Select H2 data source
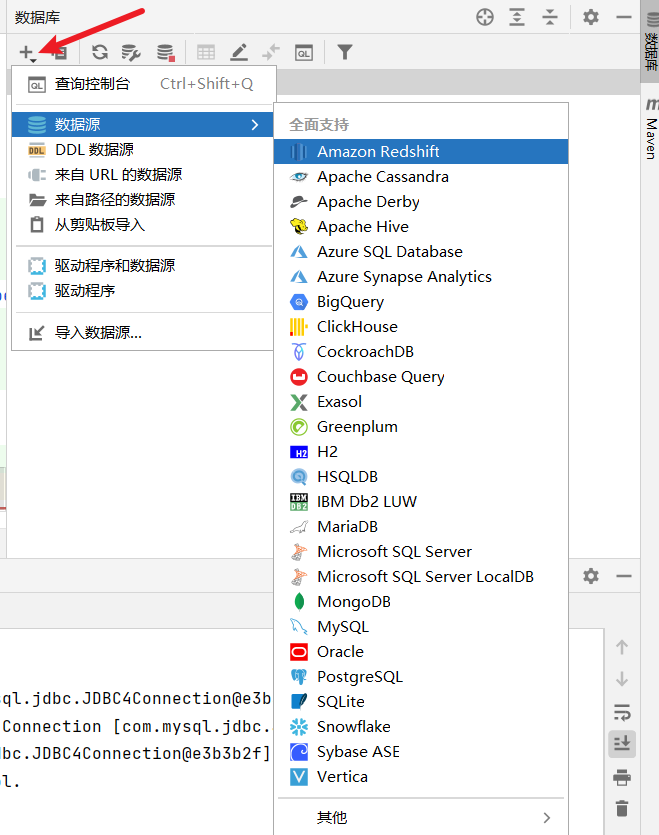The image size is (659, 835). (x=421, y=452)
